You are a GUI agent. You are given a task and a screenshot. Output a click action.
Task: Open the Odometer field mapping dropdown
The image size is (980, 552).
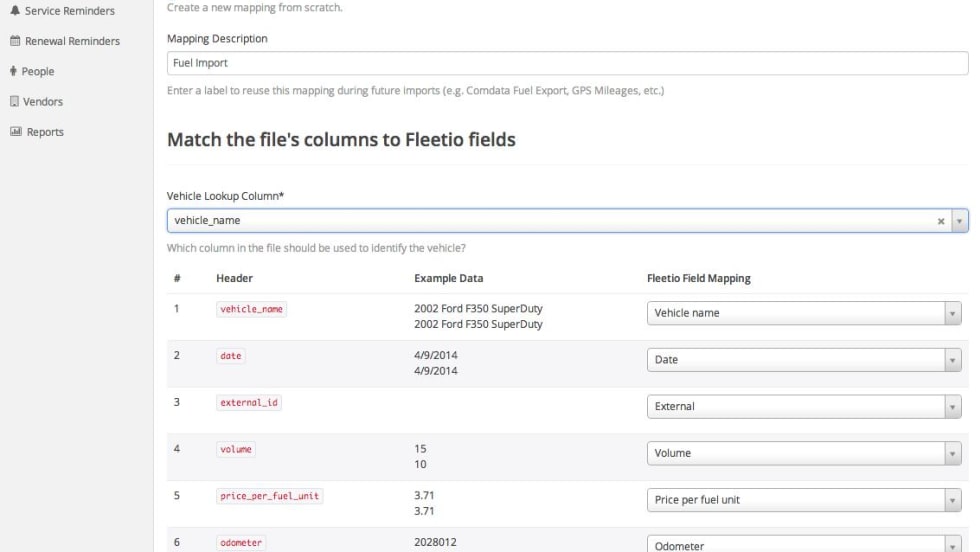[x=804, y=544]
